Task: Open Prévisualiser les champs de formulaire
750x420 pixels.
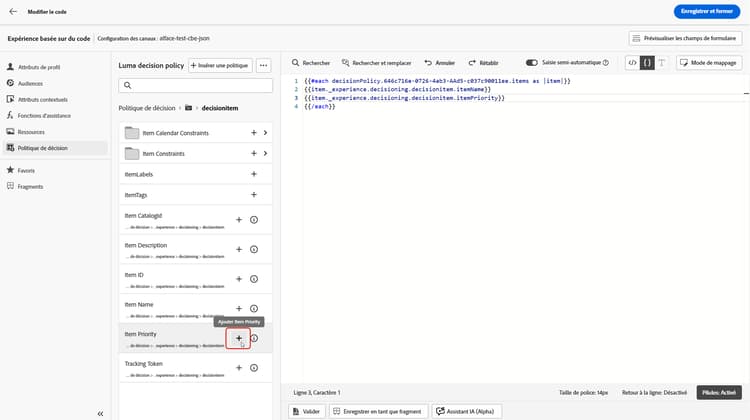Action: click(685, 38)
